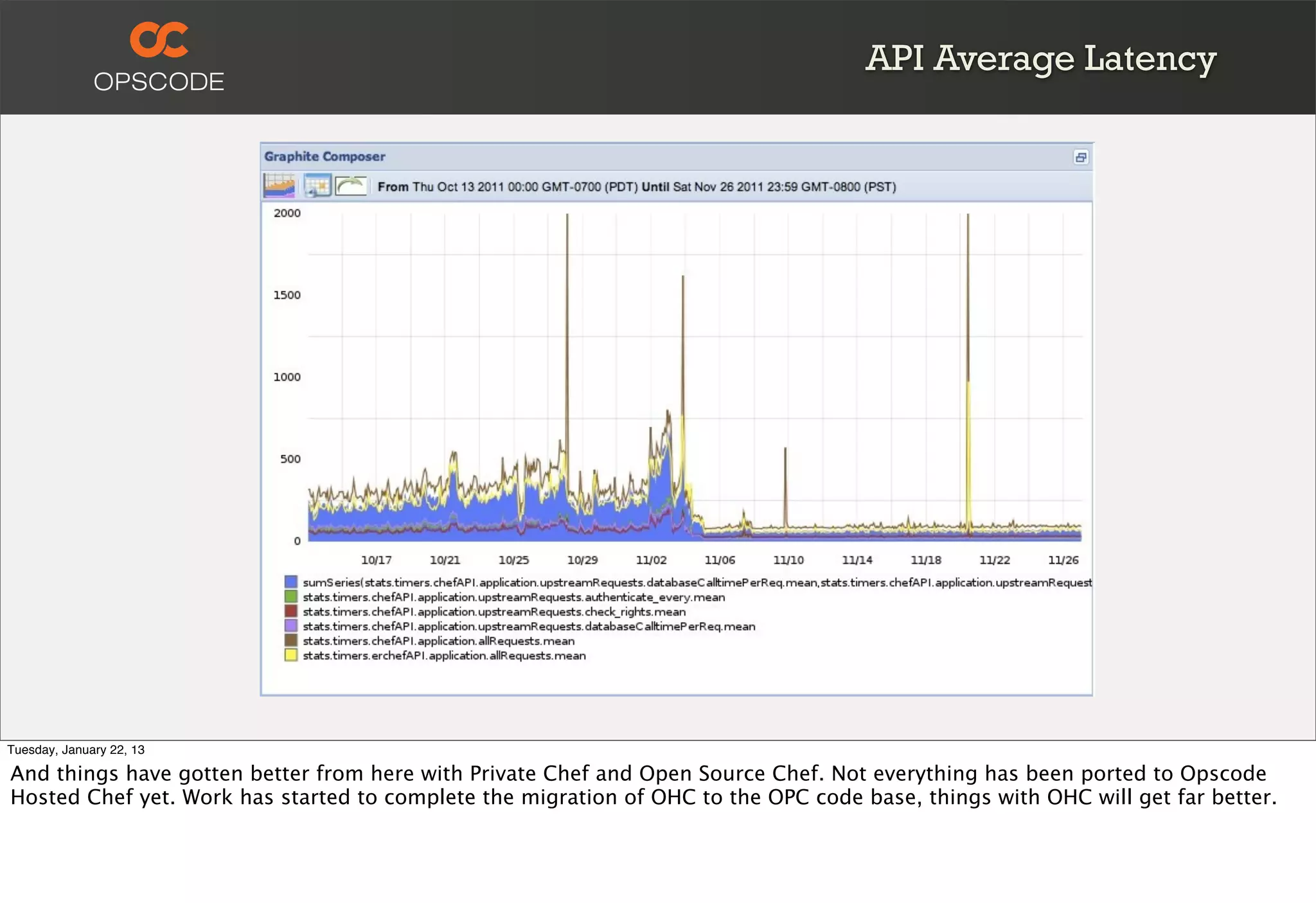Click the Graphite Composer title text

tap(325, 157)
